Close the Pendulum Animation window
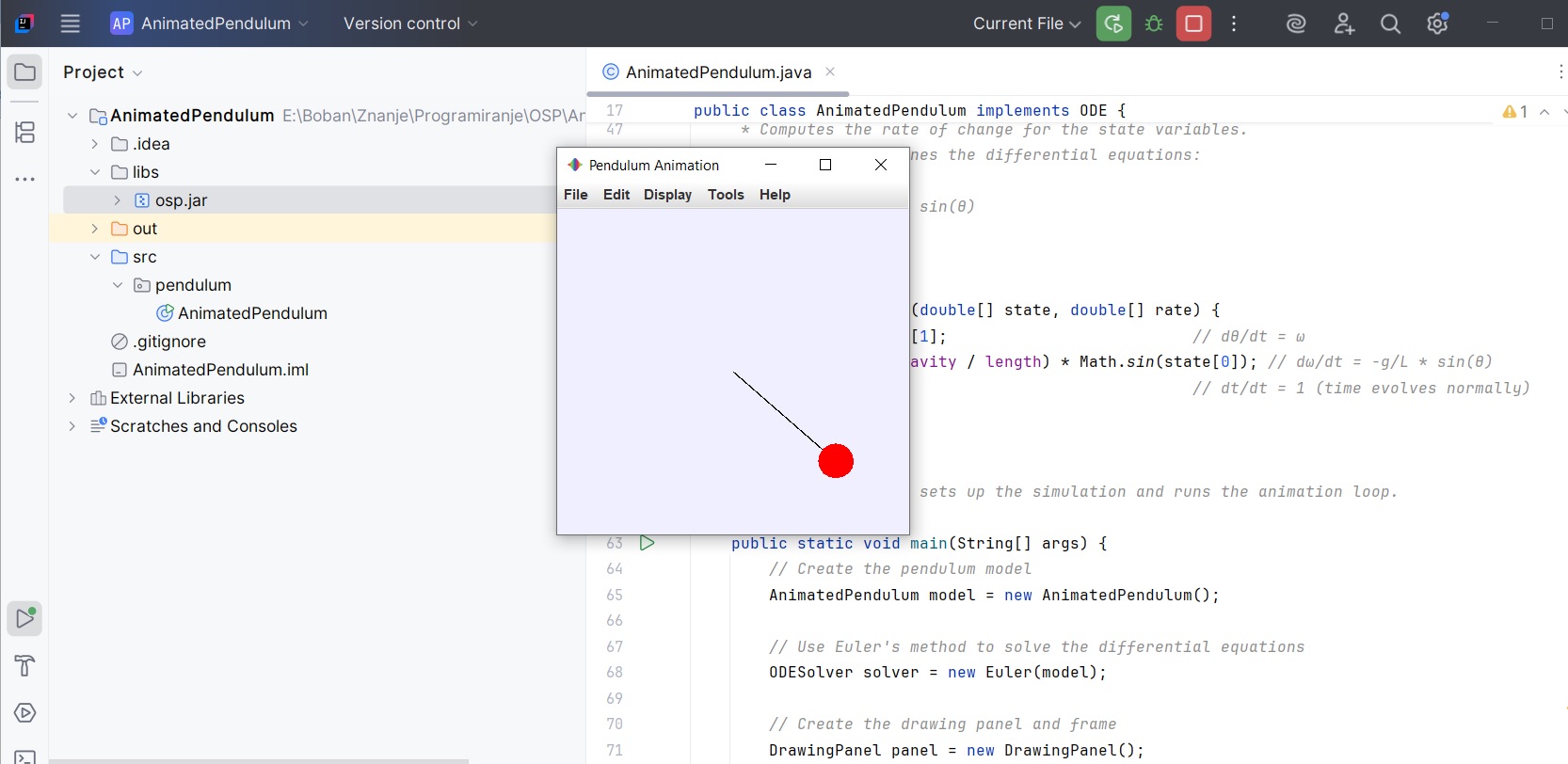This screenshot has width=1568, height=764. tap(881, 165)
